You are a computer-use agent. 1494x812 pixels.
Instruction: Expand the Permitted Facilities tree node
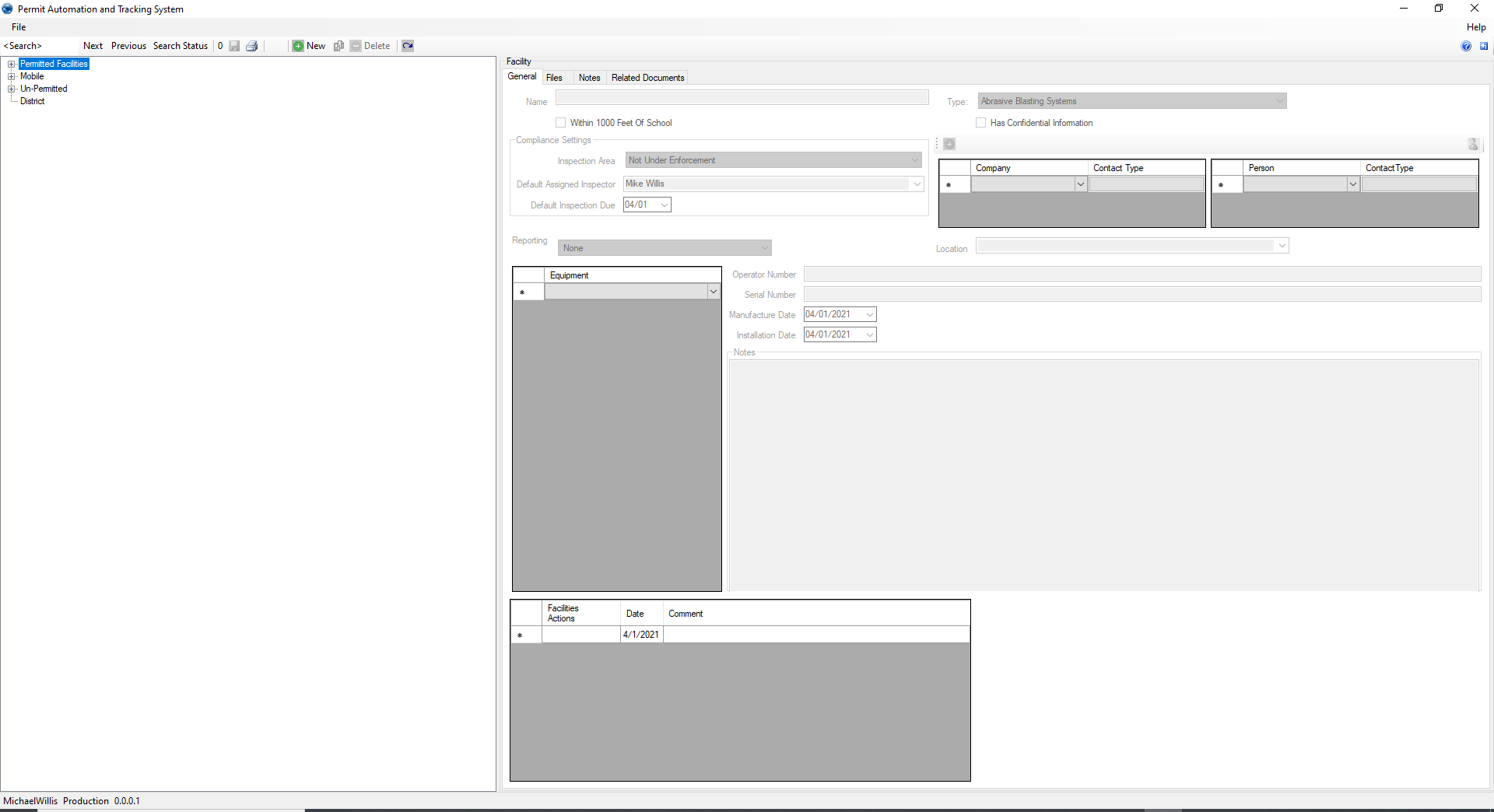pos(12,64)
